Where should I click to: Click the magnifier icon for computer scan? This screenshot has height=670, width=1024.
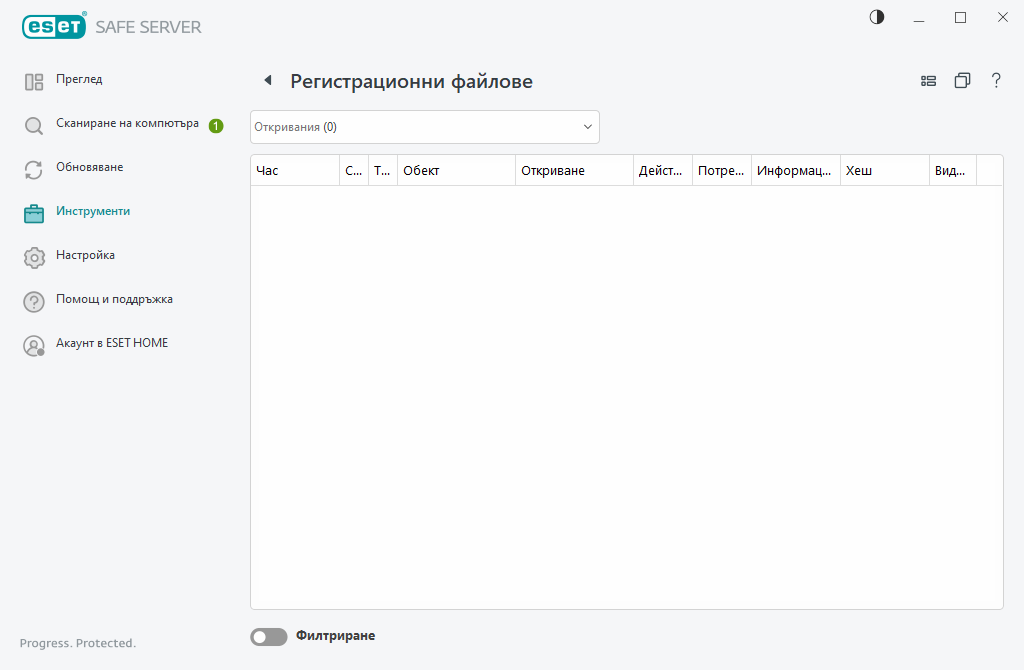(x=34, y=126)
